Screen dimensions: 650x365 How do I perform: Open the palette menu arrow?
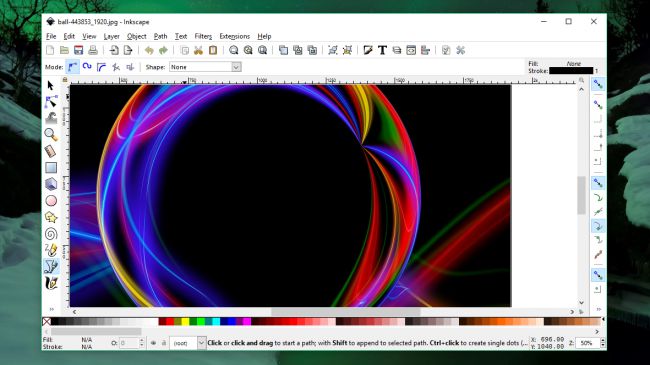point(603,319)
